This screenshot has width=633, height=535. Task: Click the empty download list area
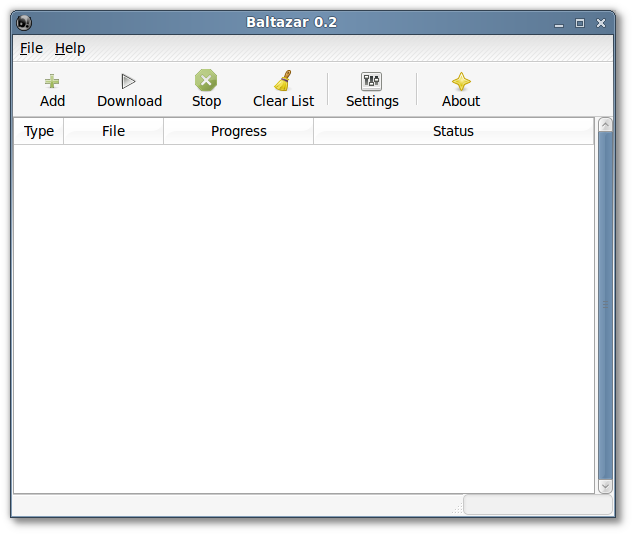pyautogui.click(x=304, y=319)
